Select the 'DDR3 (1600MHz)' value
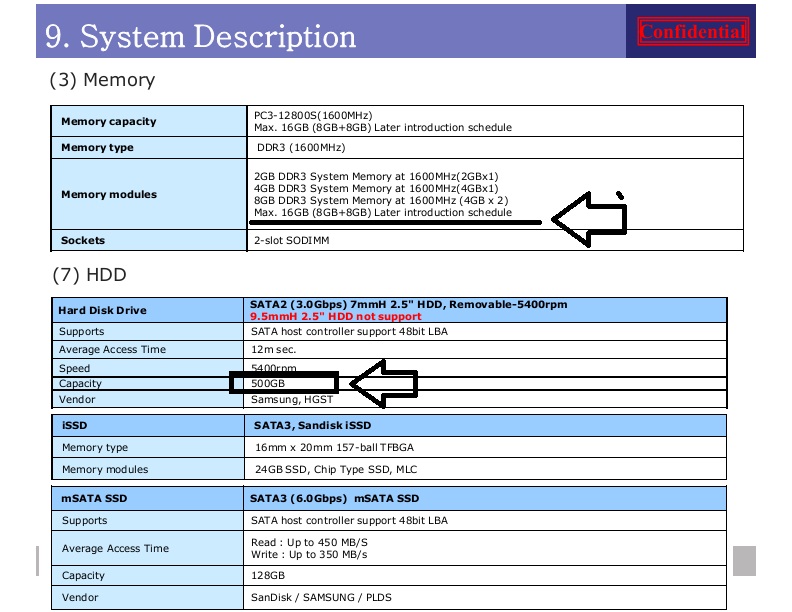This screenshot has width=792, height=612. coord(301,147)
